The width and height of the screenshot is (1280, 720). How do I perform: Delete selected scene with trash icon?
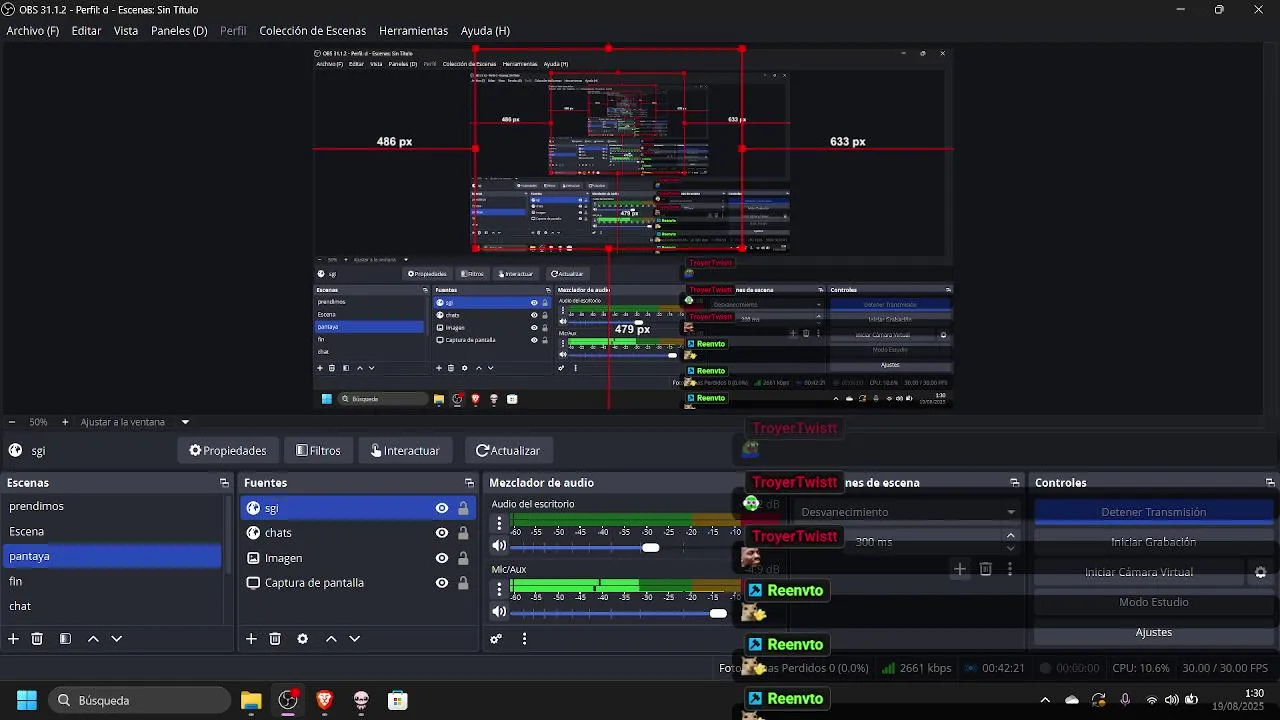37,639
